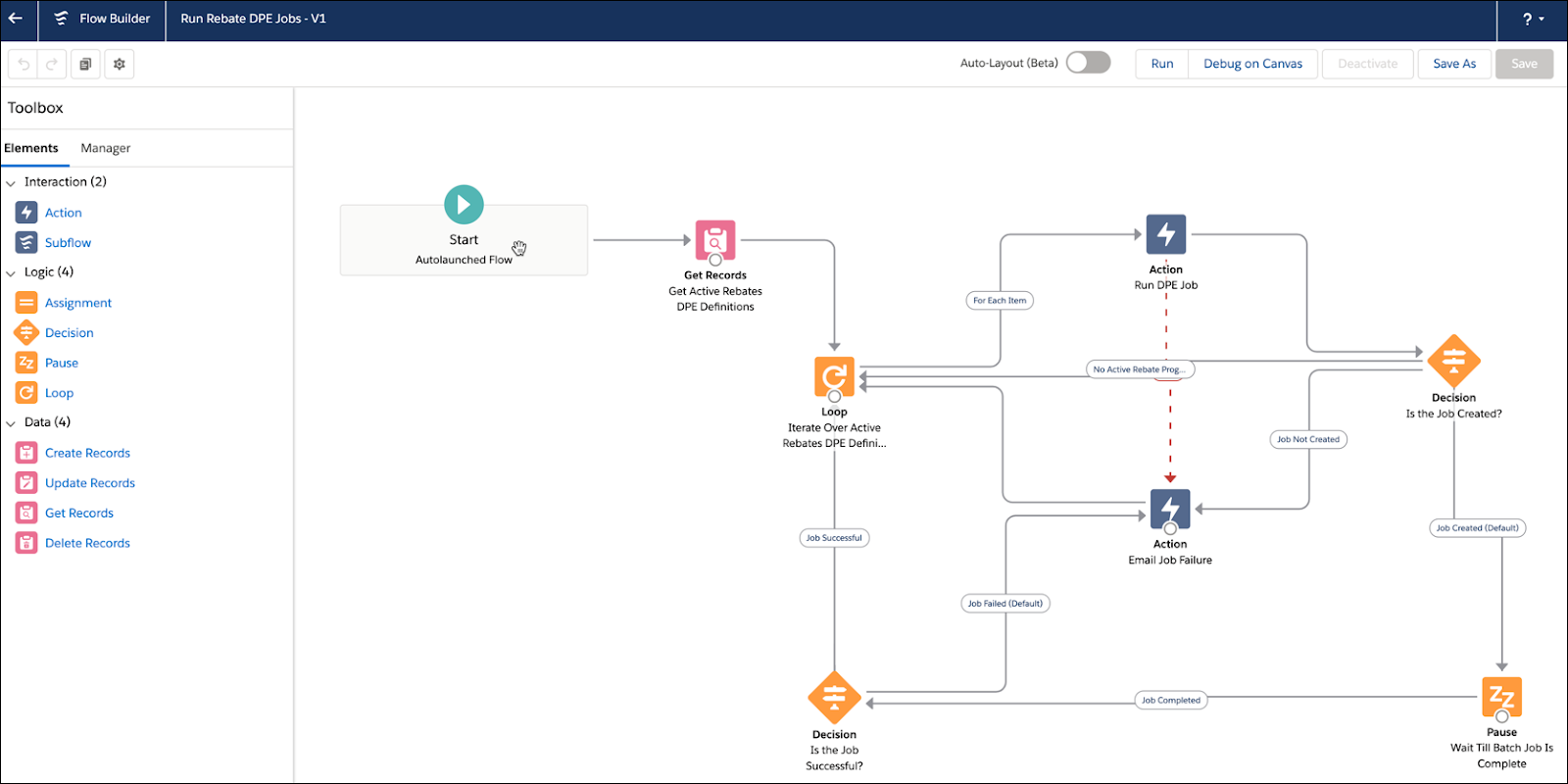This screenshot has width=1568, height=784.
Task: Click the Subflow link in toolbox
Action: [68, 243]
